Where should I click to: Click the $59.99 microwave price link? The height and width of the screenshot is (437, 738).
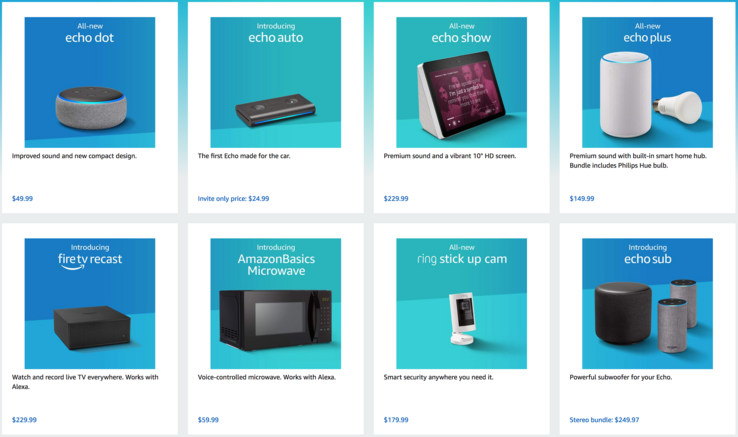click(208, 420)
